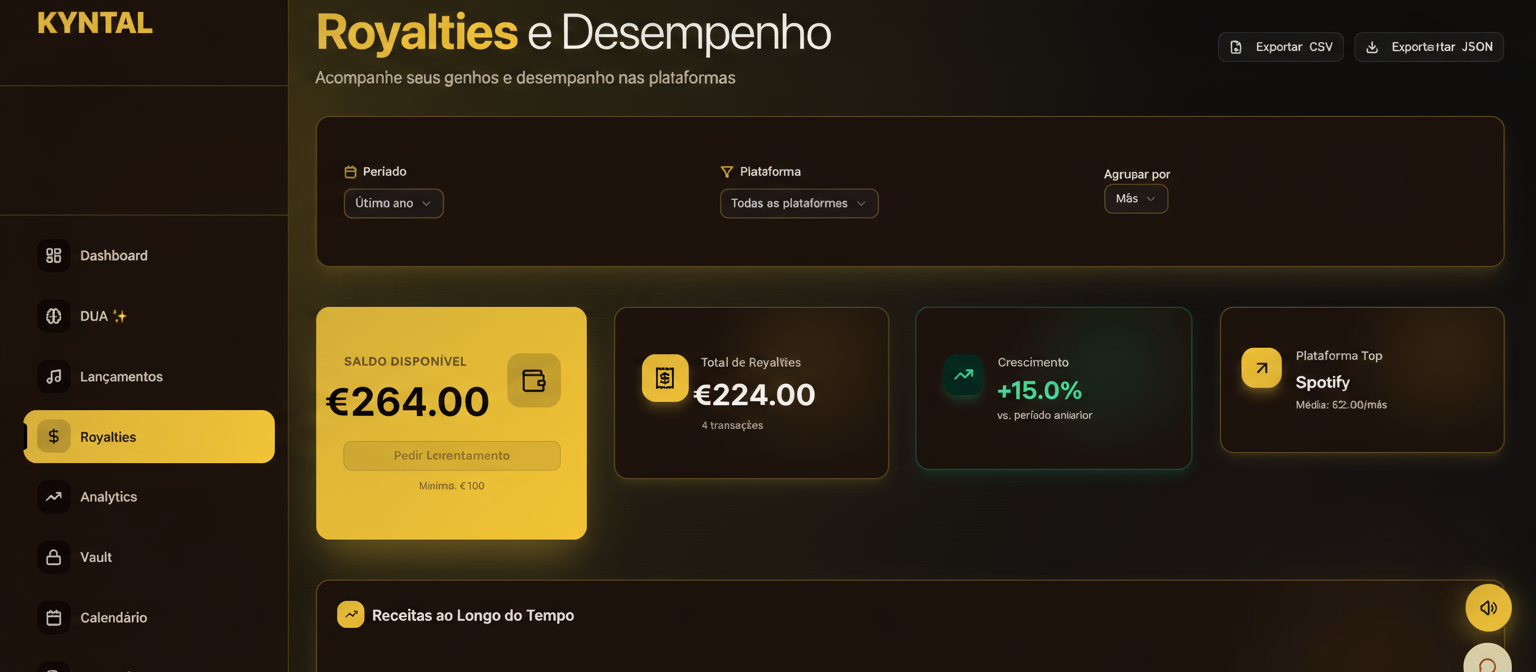Viewport: 1536px width, 672px height.
Task: Click the wallet icon in balance card
Action: coord(534,380)
